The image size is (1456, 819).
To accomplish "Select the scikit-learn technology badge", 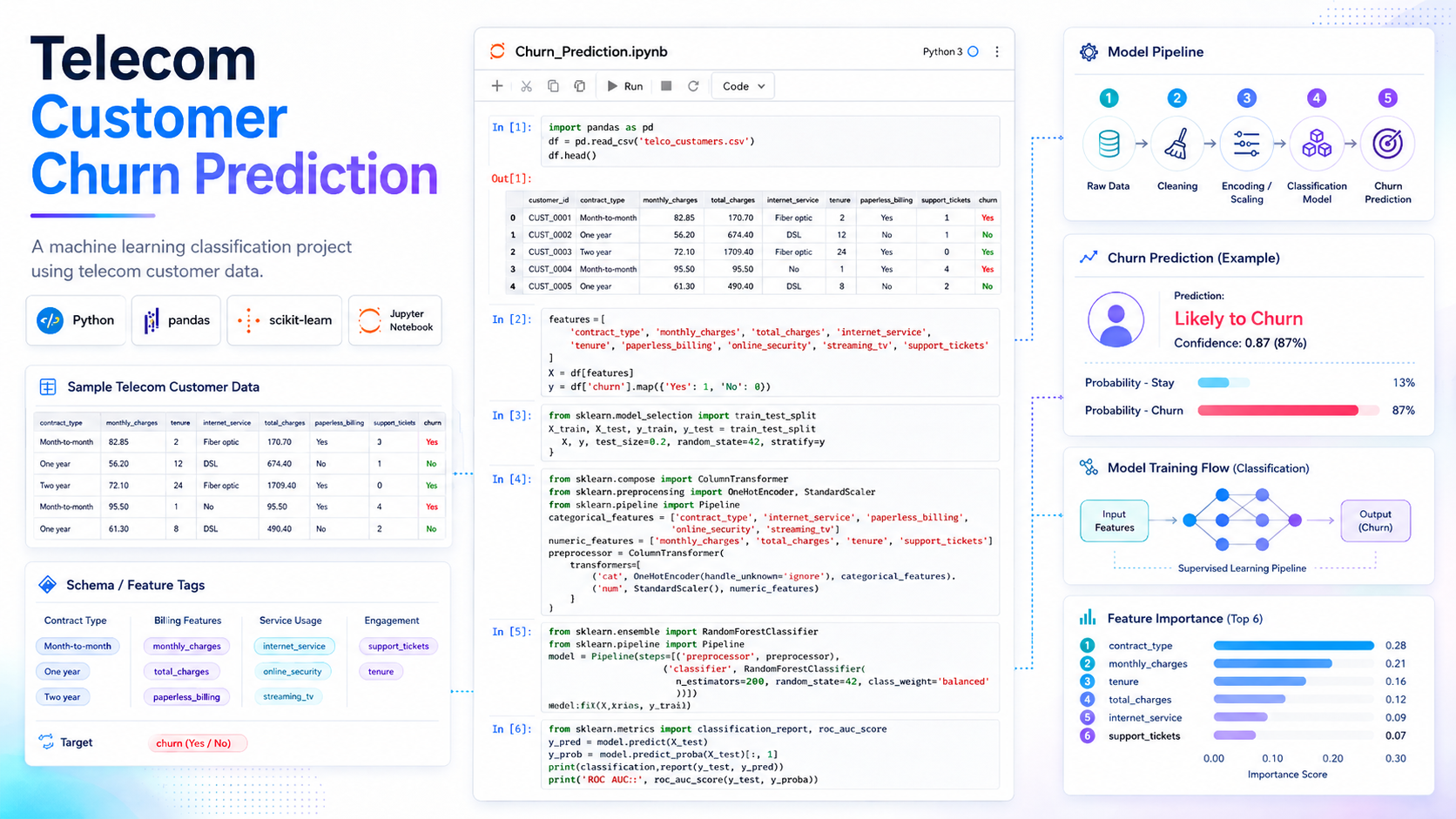I will tap(285, 320).
